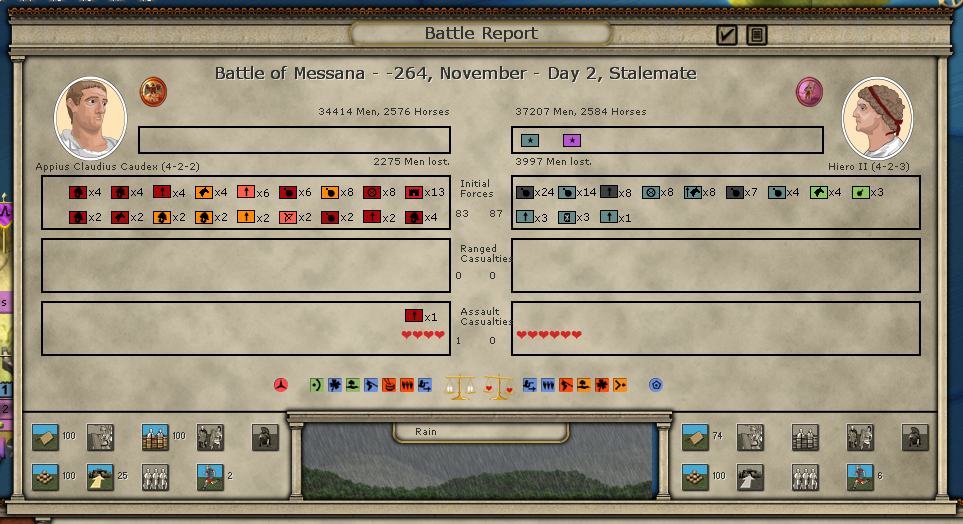The width and height of the screenshot is (963, 524).
Task: Select the teal star leader icon
Action: (528, 140)
